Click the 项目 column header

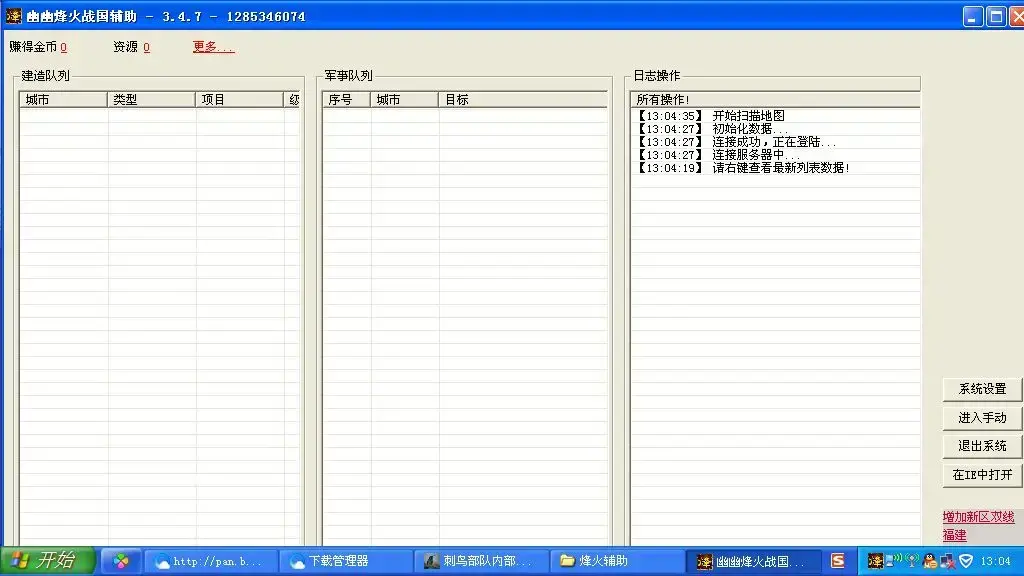[240, 99]
